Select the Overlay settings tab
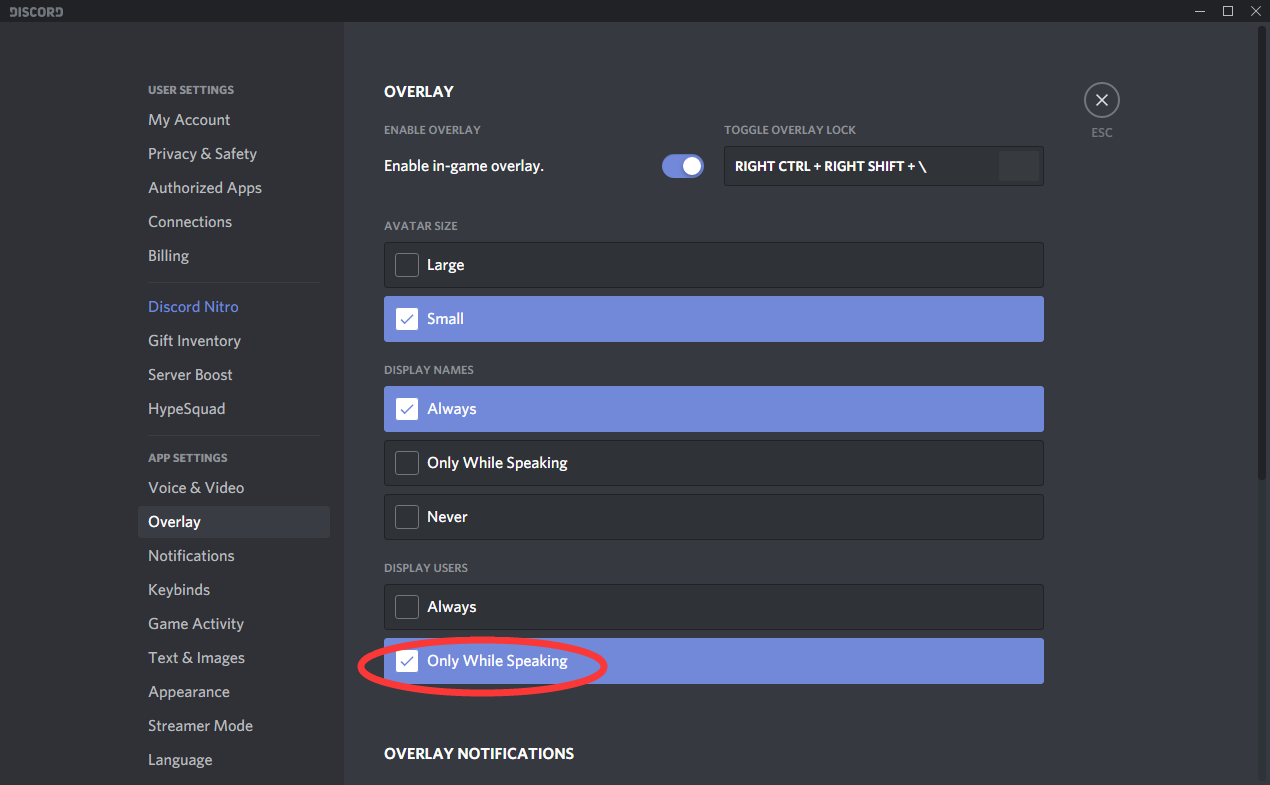 [x=234, y=522]
